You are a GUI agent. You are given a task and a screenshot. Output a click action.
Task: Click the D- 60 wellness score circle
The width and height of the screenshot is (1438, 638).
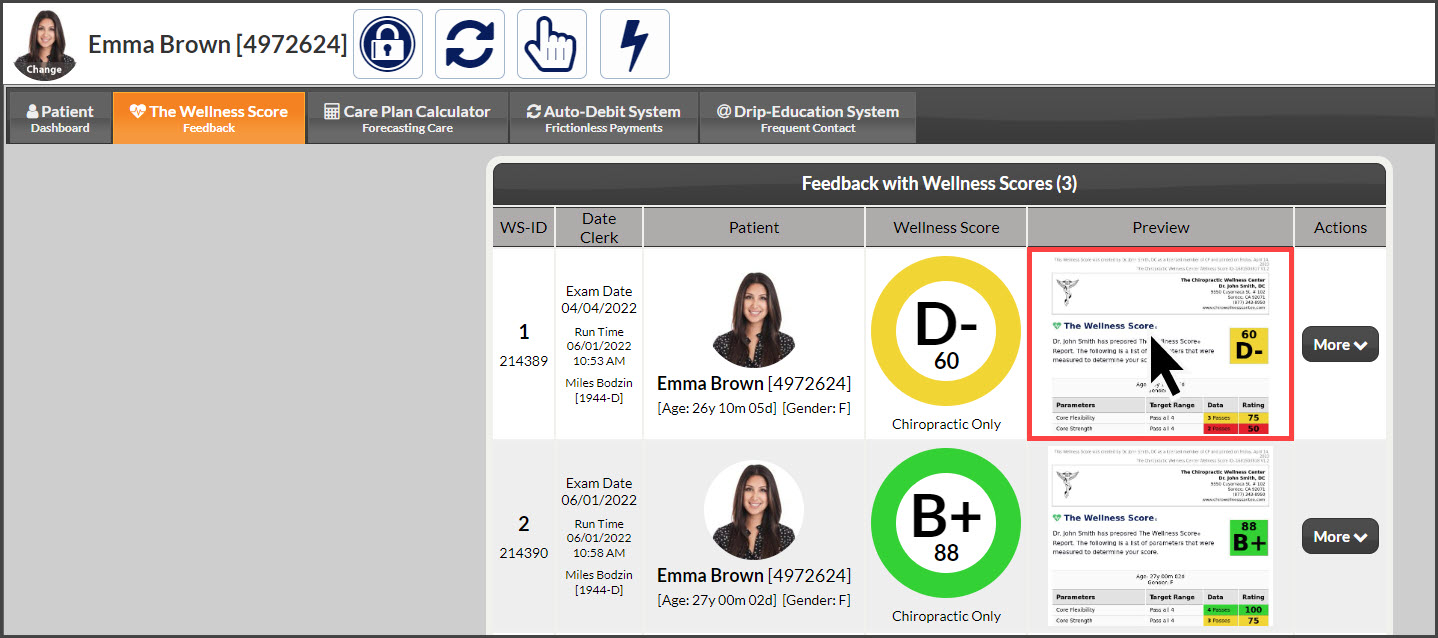tap(946, 331)
